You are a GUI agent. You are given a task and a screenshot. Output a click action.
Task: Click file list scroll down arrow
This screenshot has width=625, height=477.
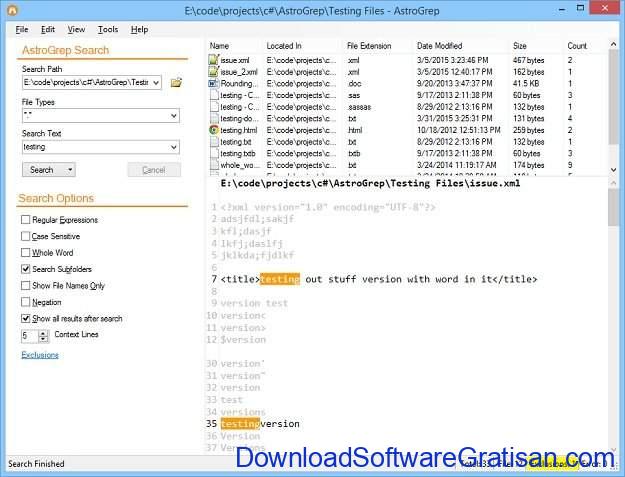click(x=613, y=170)
